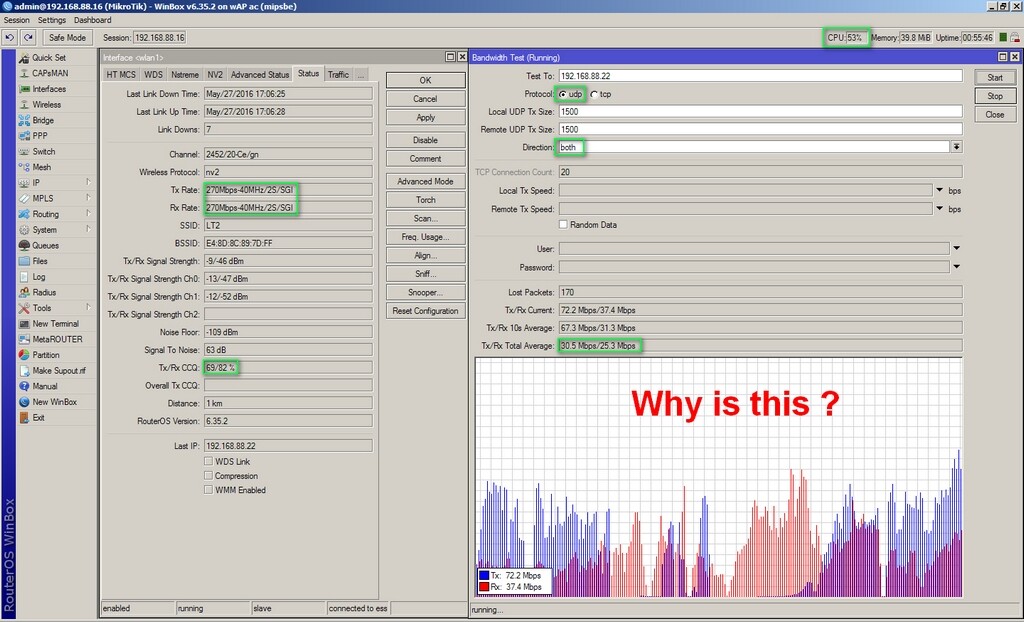
Task: Stop the running Bandwidth Test
Action: (995, 96)
